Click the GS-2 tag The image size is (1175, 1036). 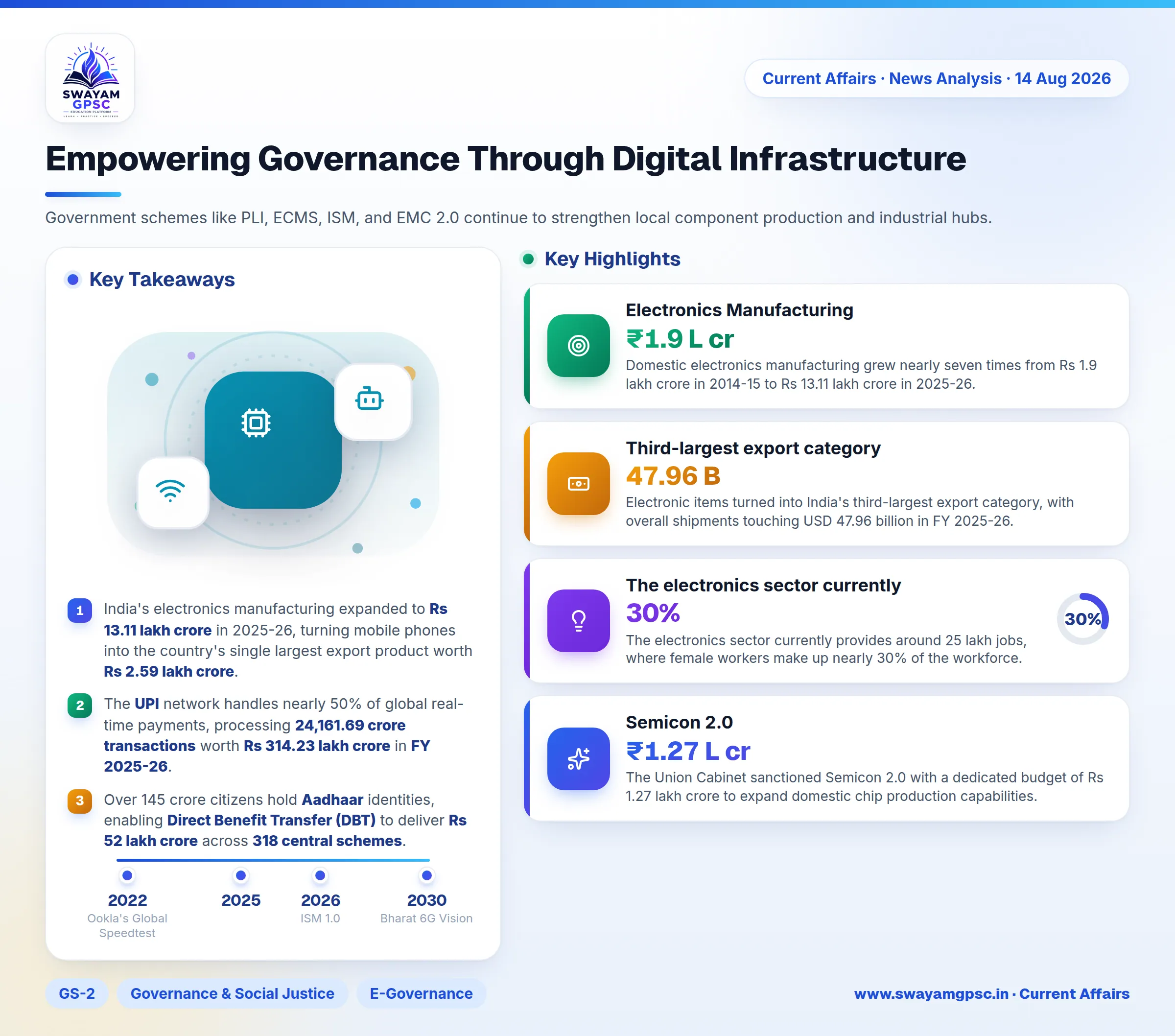[x=77, y=993]
